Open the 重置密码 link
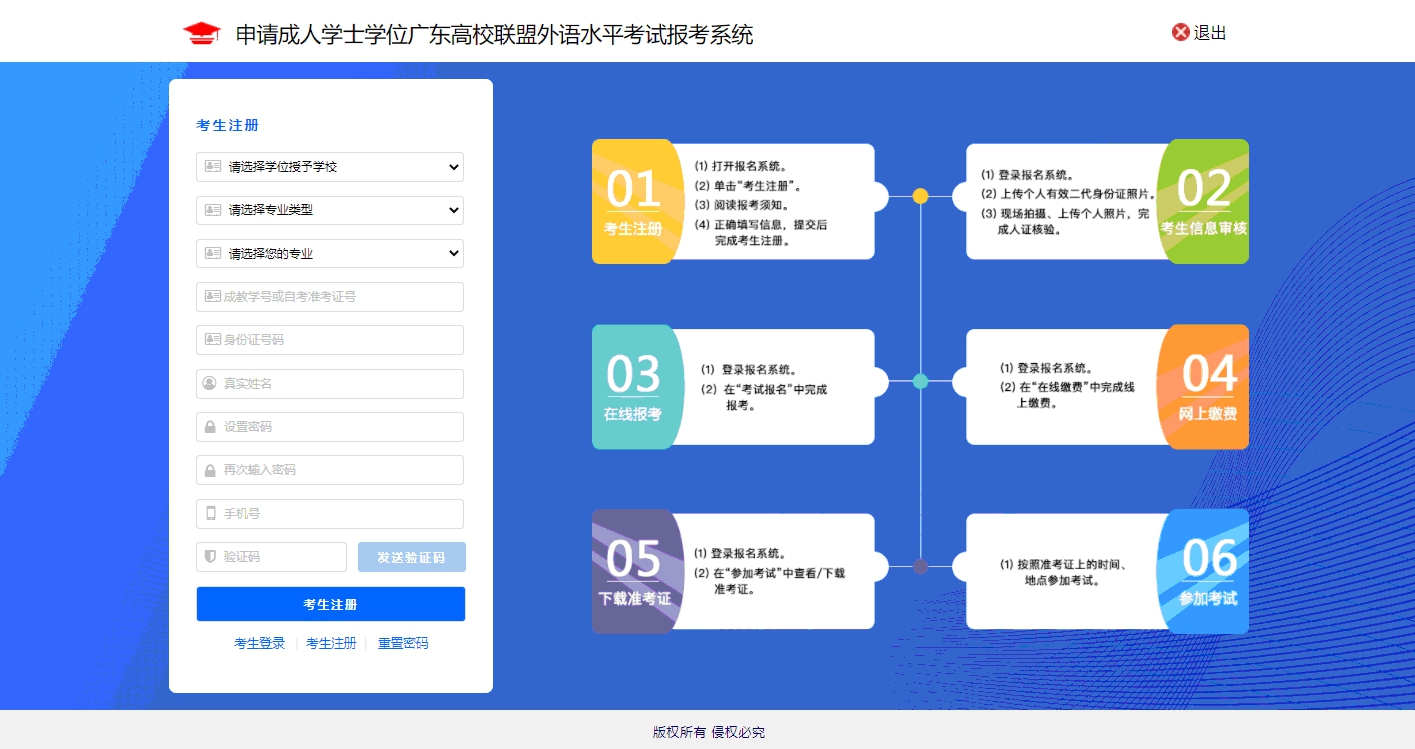Viewport: 1415px width, 749px height. pos(403,643)
